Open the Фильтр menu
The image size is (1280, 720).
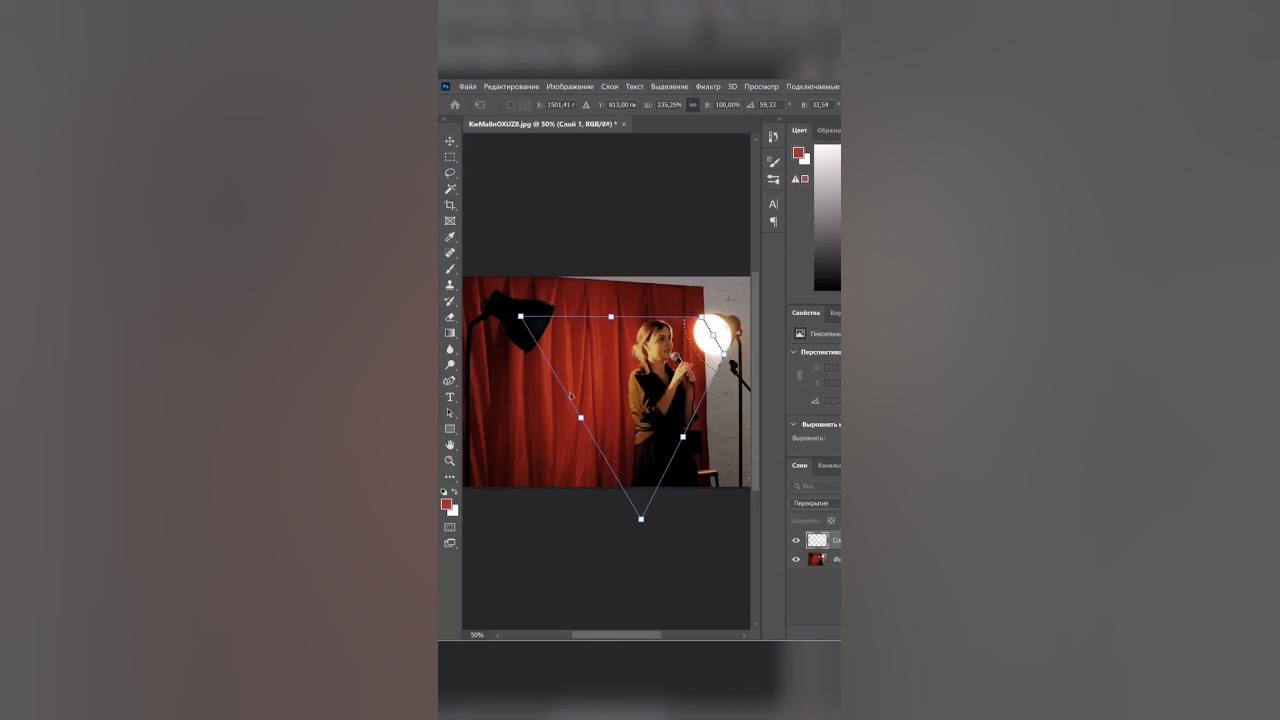708,87
